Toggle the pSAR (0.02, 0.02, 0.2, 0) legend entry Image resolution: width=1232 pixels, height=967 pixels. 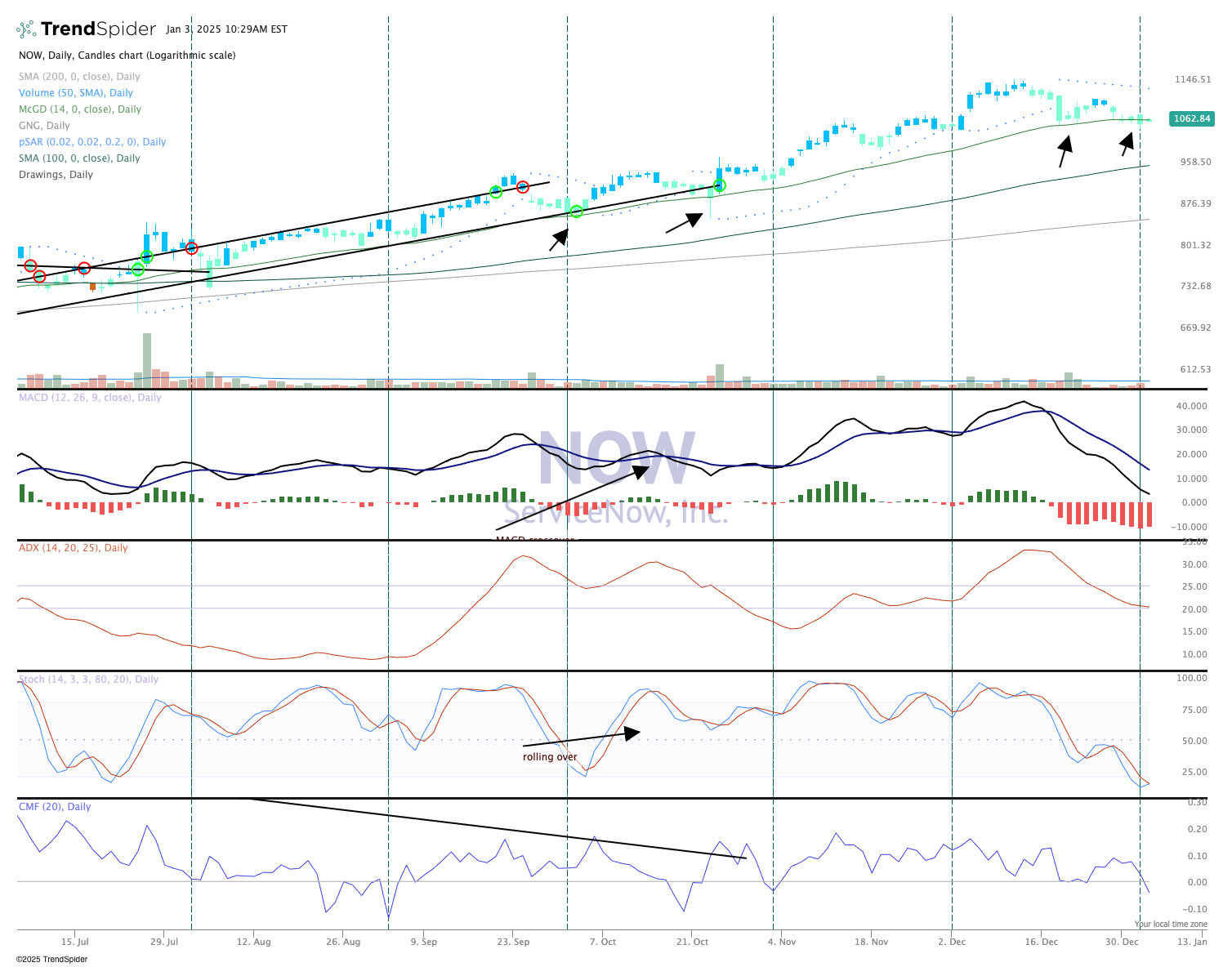92,142
